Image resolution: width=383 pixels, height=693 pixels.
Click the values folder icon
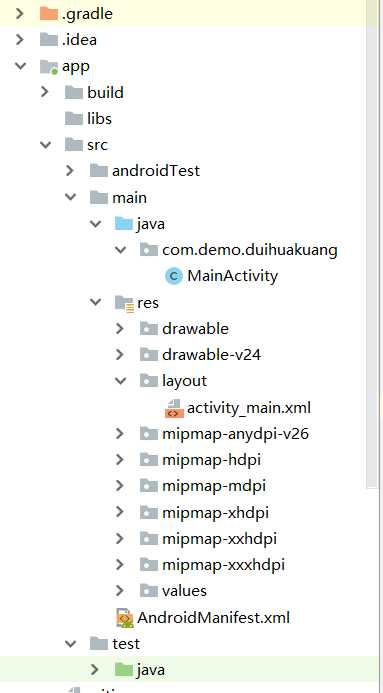pos(149,591)
